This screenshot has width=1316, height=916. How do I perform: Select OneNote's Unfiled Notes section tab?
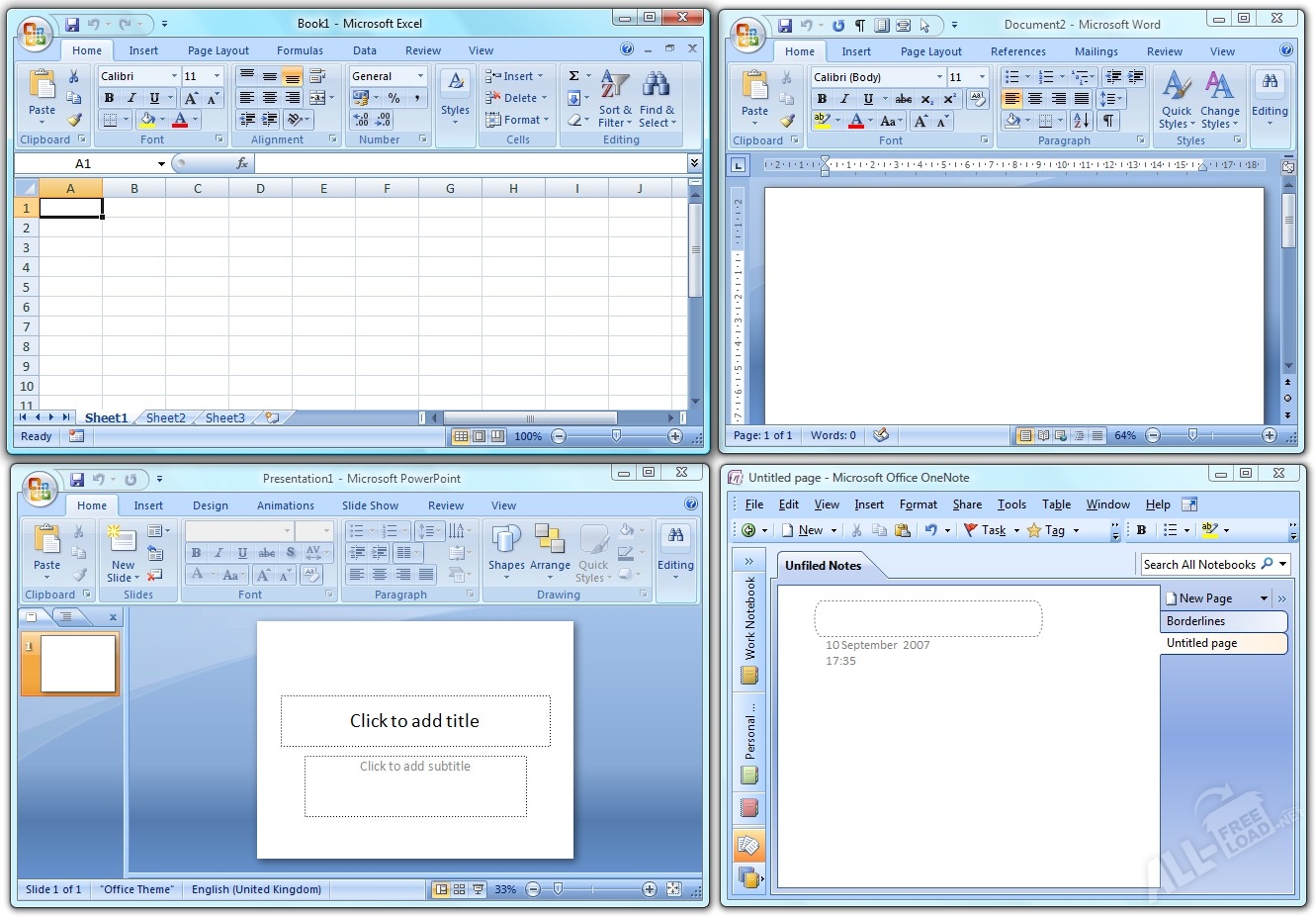[823, 566]
